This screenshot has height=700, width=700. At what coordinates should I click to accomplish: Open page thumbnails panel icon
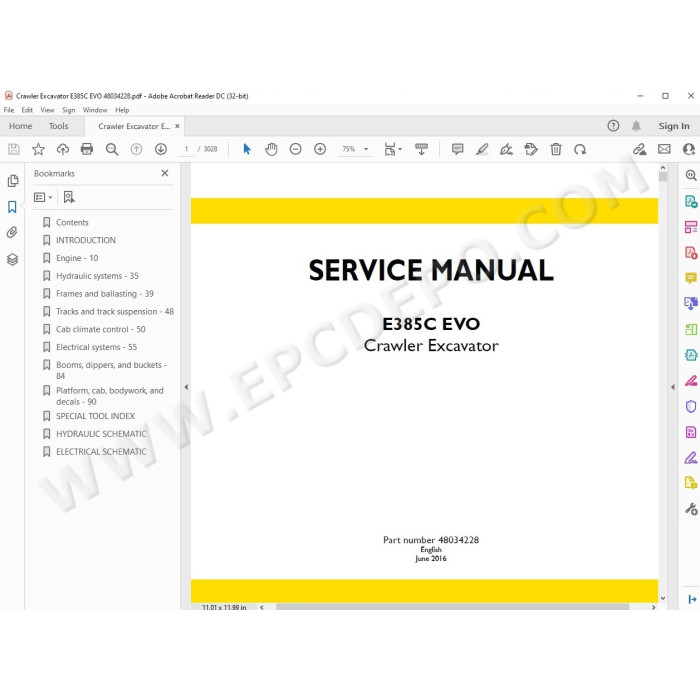[x=13, y=181]
